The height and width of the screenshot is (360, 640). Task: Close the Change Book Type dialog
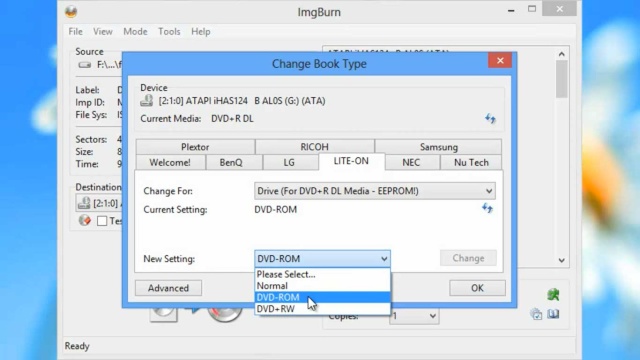coord(500,61)
